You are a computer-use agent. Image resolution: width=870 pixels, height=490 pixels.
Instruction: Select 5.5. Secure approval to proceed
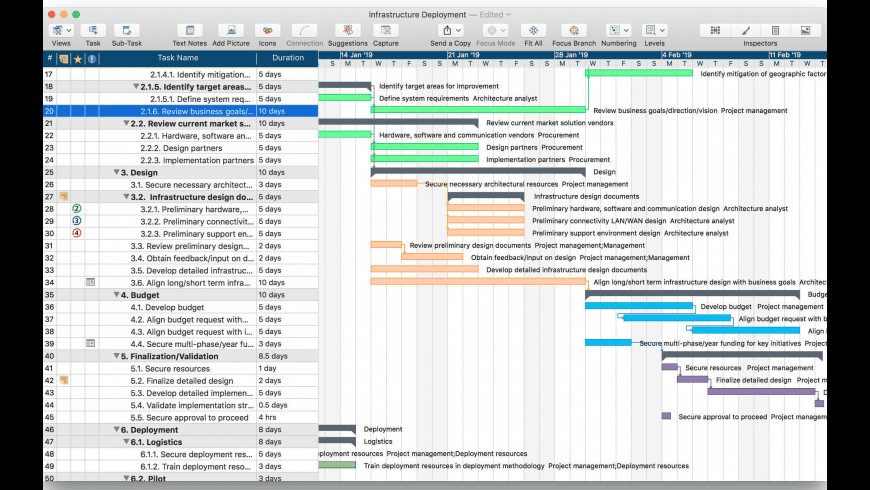pos(189,417)
